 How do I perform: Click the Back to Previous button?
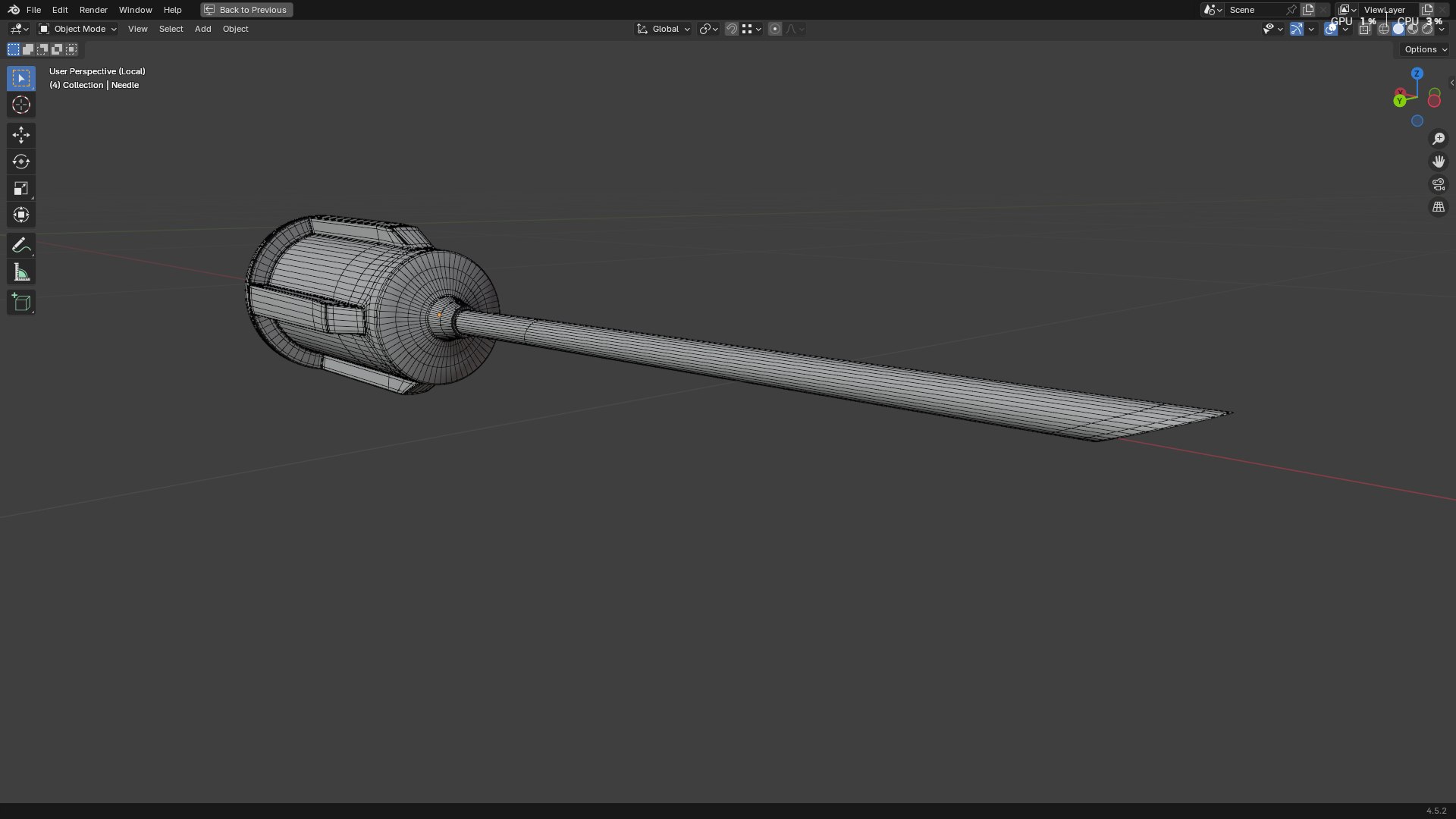click(246, 10)
